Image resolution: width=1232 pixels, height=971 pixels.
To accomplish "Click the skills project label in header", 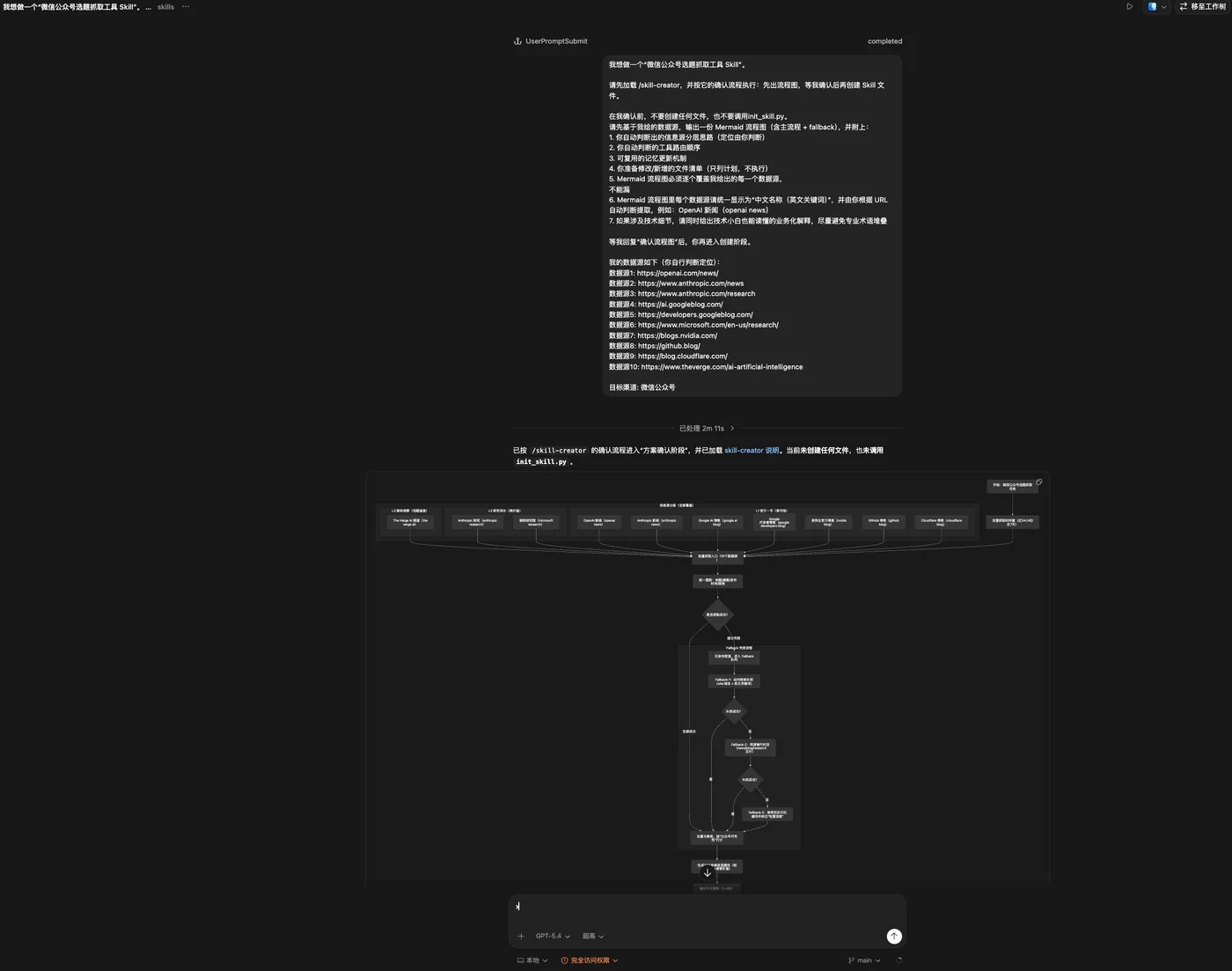I will [165, 6].
